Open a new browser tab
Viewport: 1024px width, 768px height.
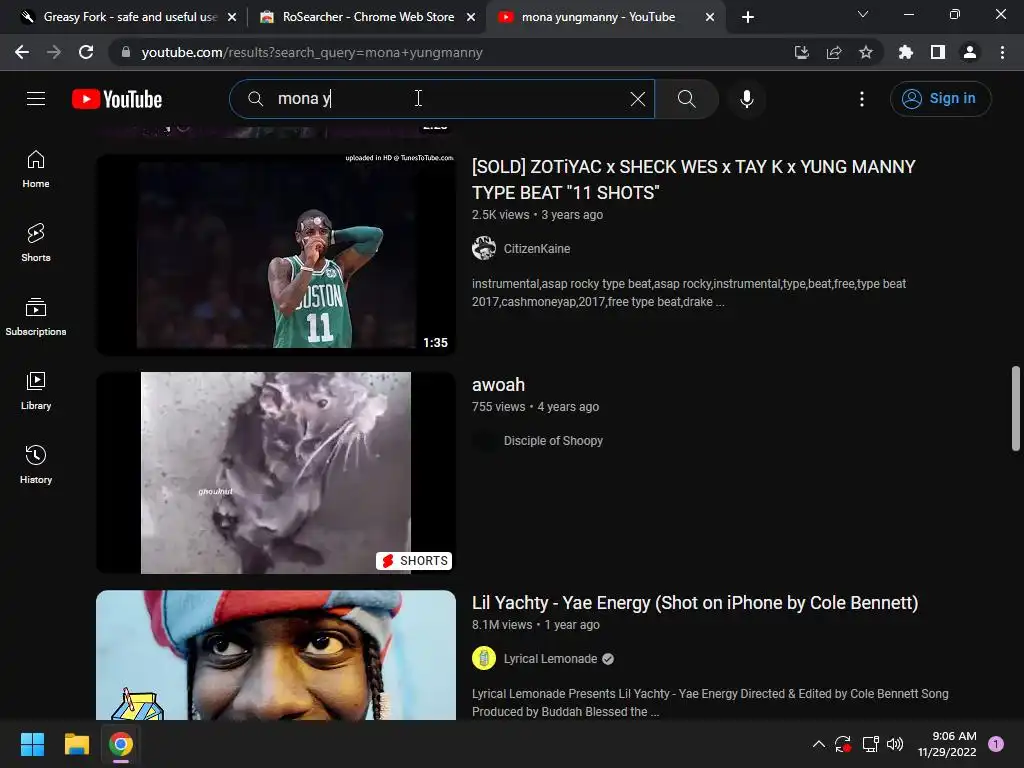pyautogui.click(x=748, y=18)
